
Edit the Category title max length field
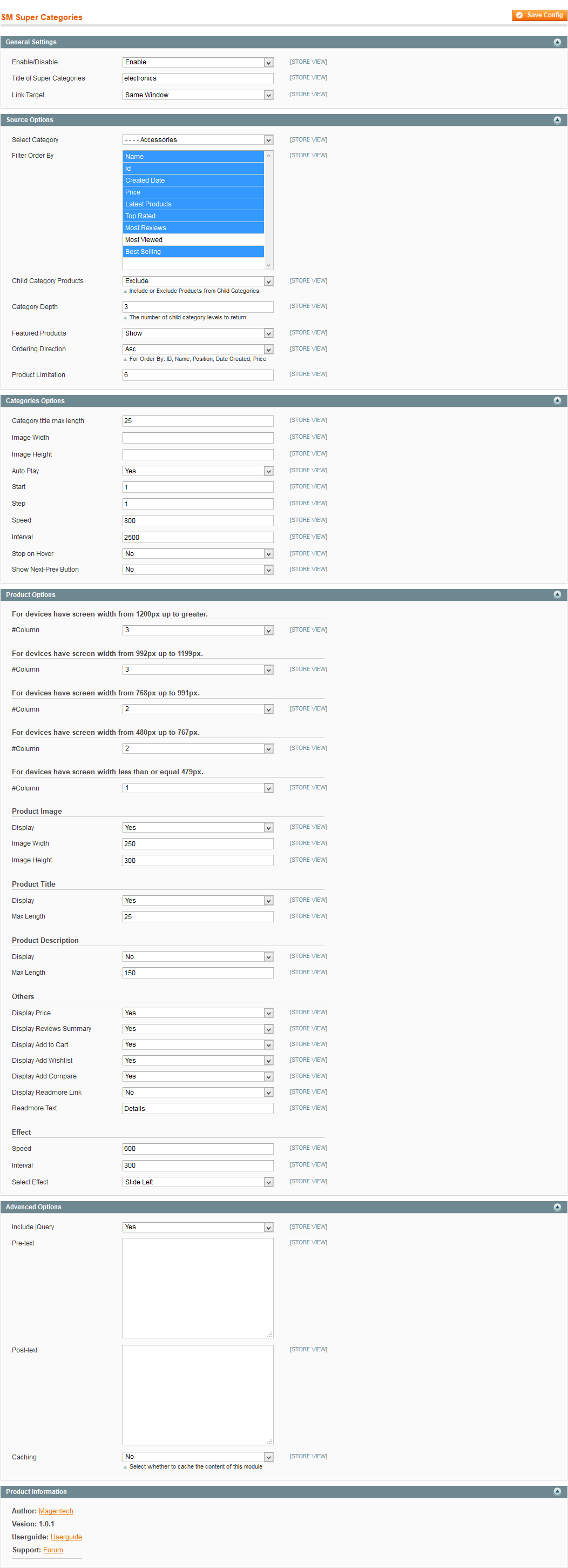click(x=198, y=421)
